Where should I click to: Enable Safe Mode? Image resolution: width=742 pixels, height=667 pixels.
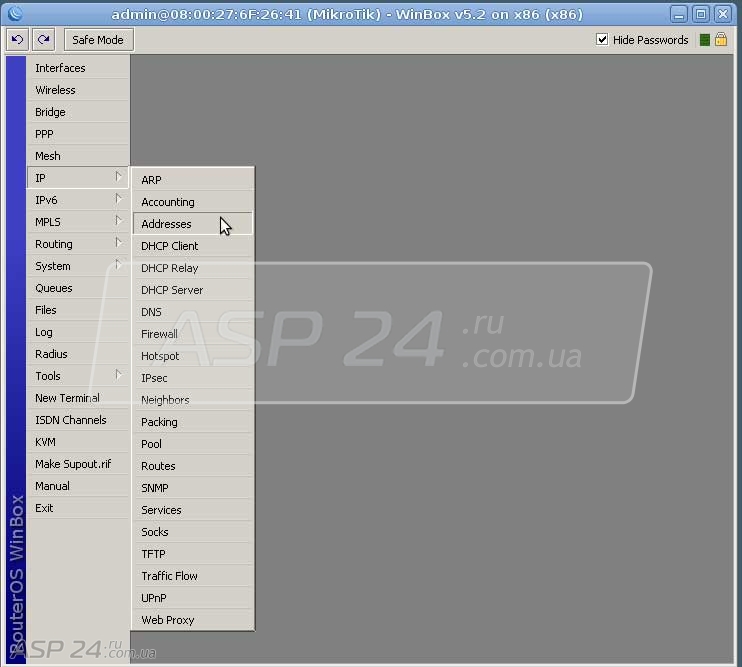pos(98,40)
